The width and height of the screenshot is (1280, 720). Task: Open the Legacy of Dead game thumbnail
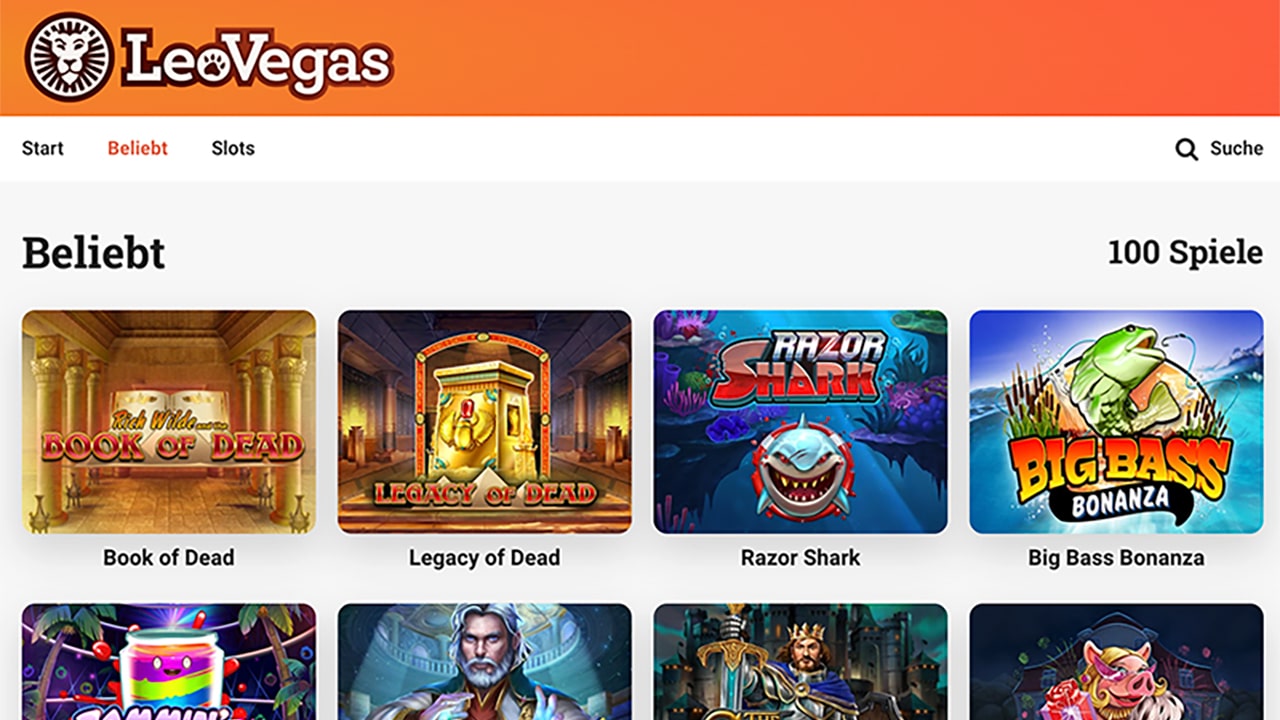point(485,422)
